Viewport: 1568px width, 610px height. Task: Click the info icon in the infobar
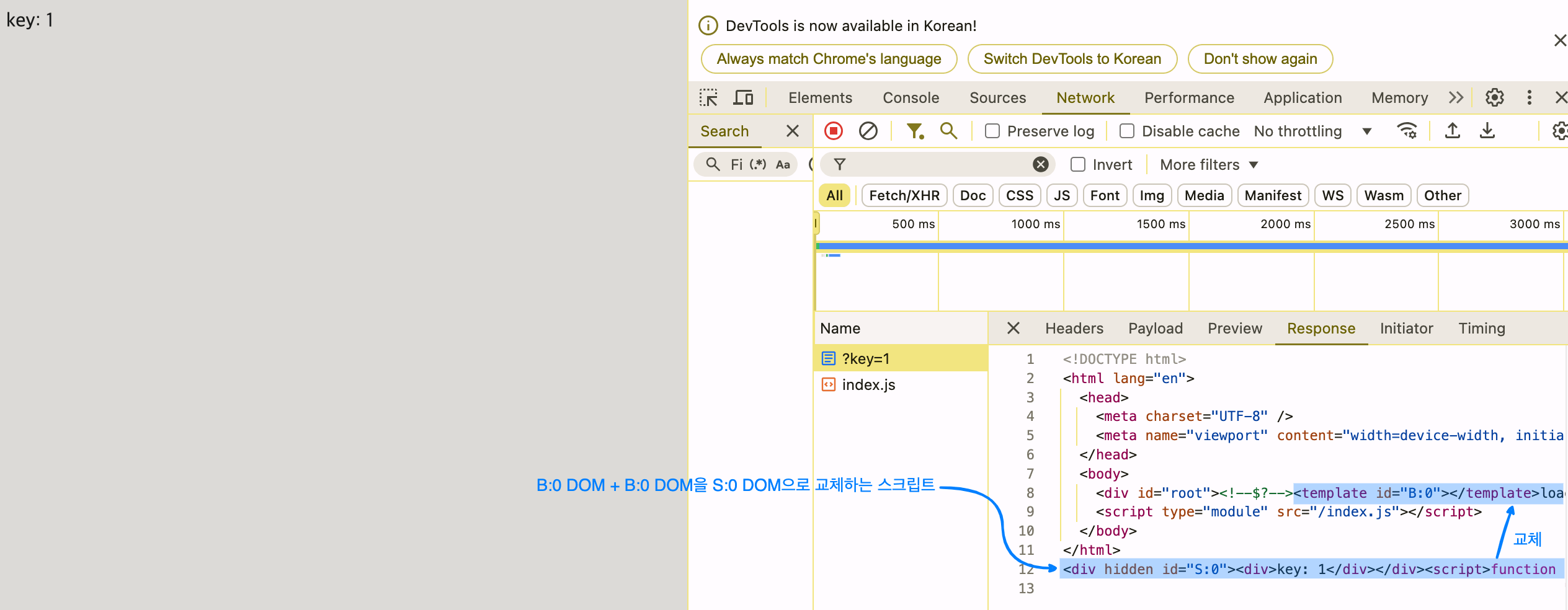(x=708, y=25)
